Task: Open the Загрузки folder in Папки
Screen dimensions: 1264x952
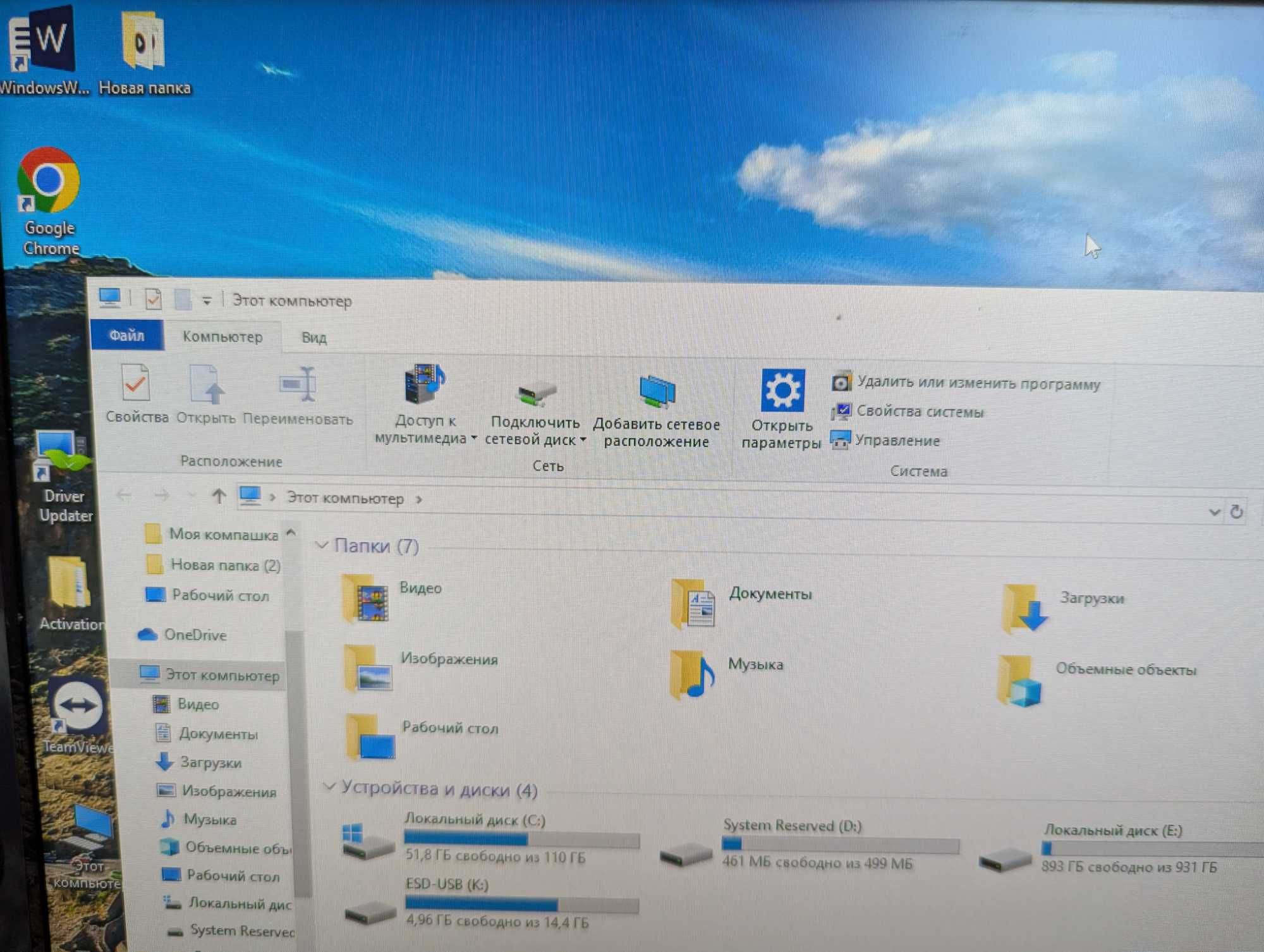Action: click(1063, 607)
